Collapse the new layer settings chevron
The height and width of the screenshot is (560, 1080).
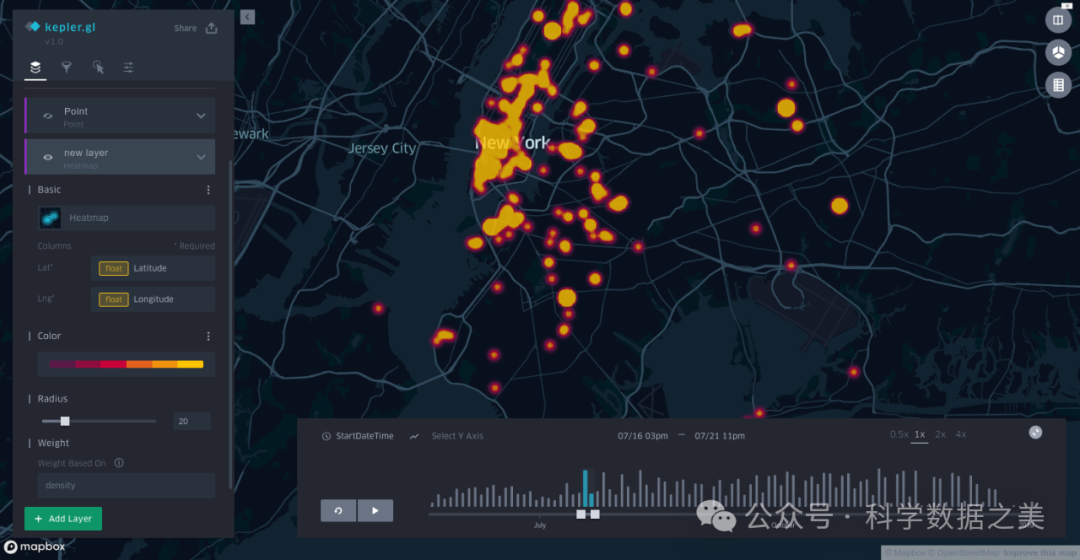pos(201,157)
